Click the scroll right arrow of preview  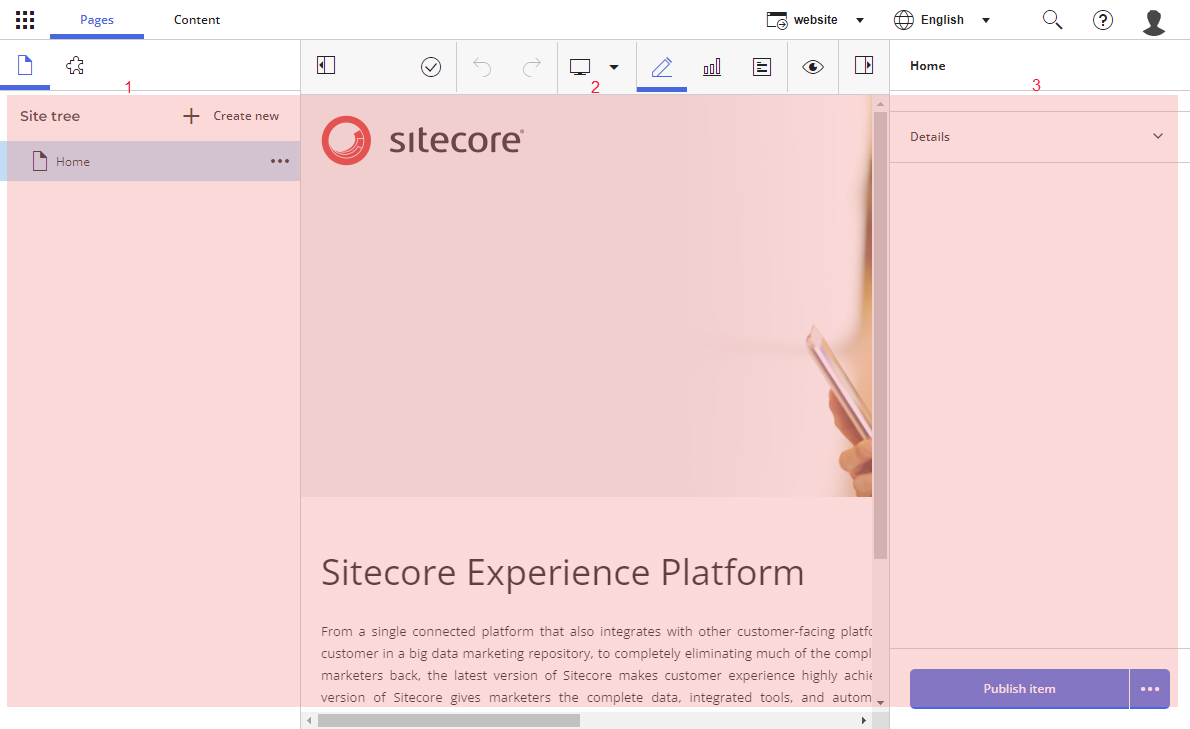tap(864, 720)
